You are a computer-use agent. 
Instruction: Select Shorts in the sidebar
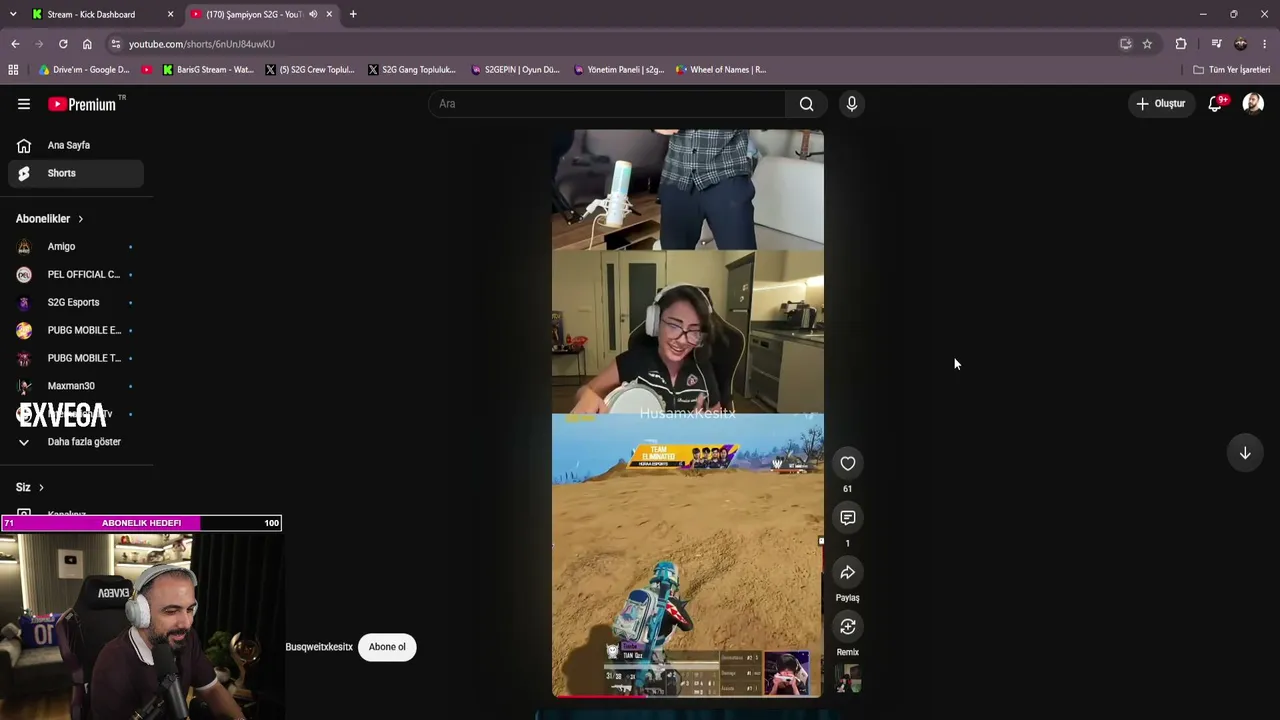coord(76,173)
